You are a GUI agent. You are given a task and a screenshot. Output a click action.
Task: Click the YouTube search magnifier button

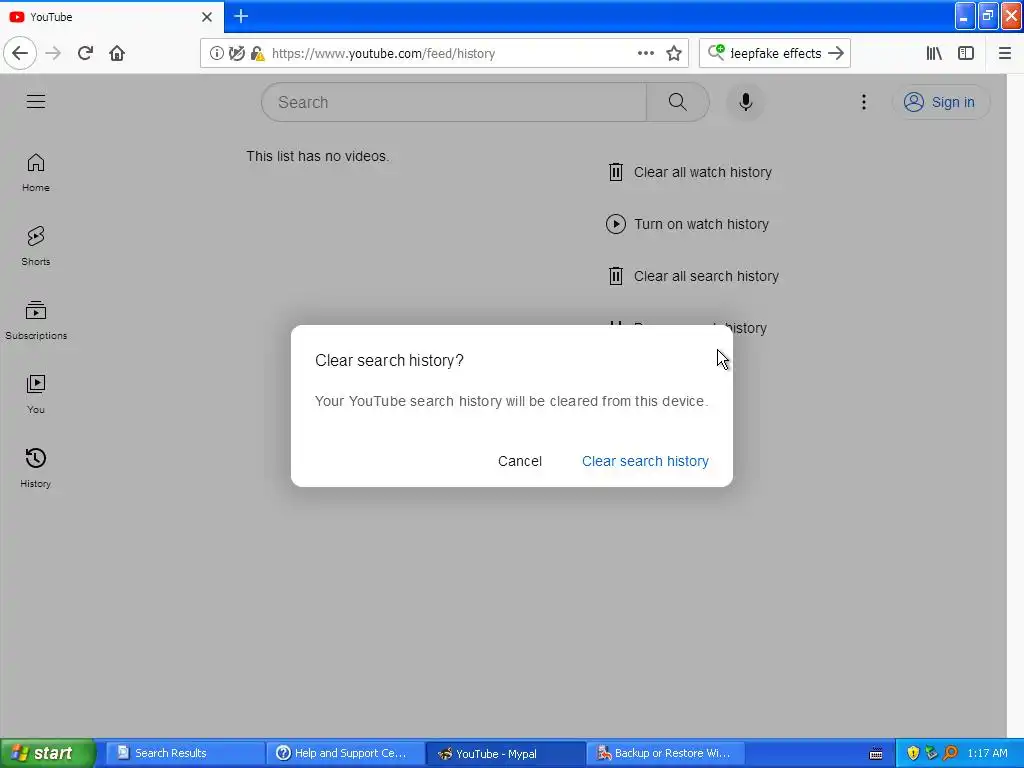click(x=677, y=102)
